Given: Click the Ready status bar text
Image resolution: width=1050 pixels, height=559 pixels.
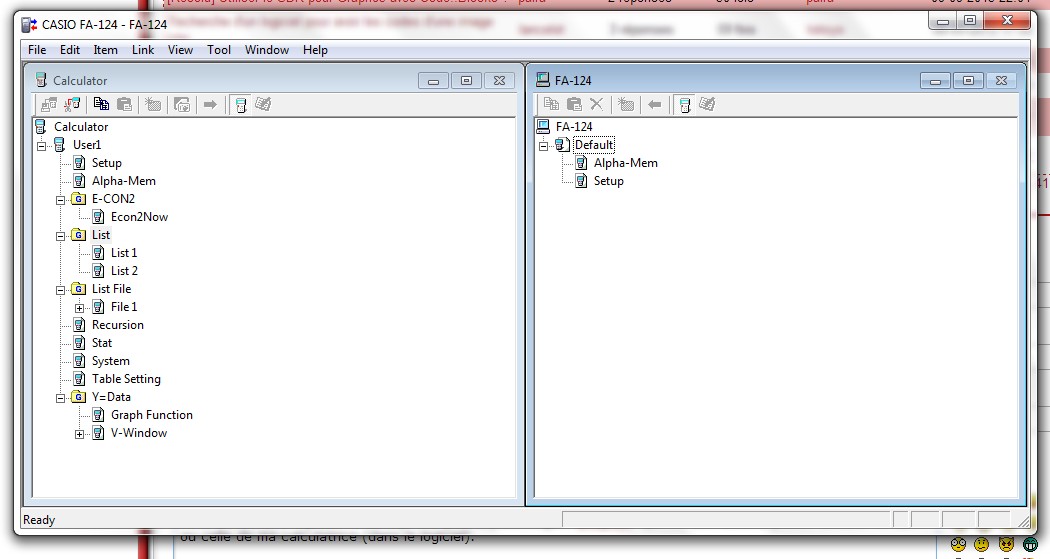Looking at the screenshot, I should [39, 520].
